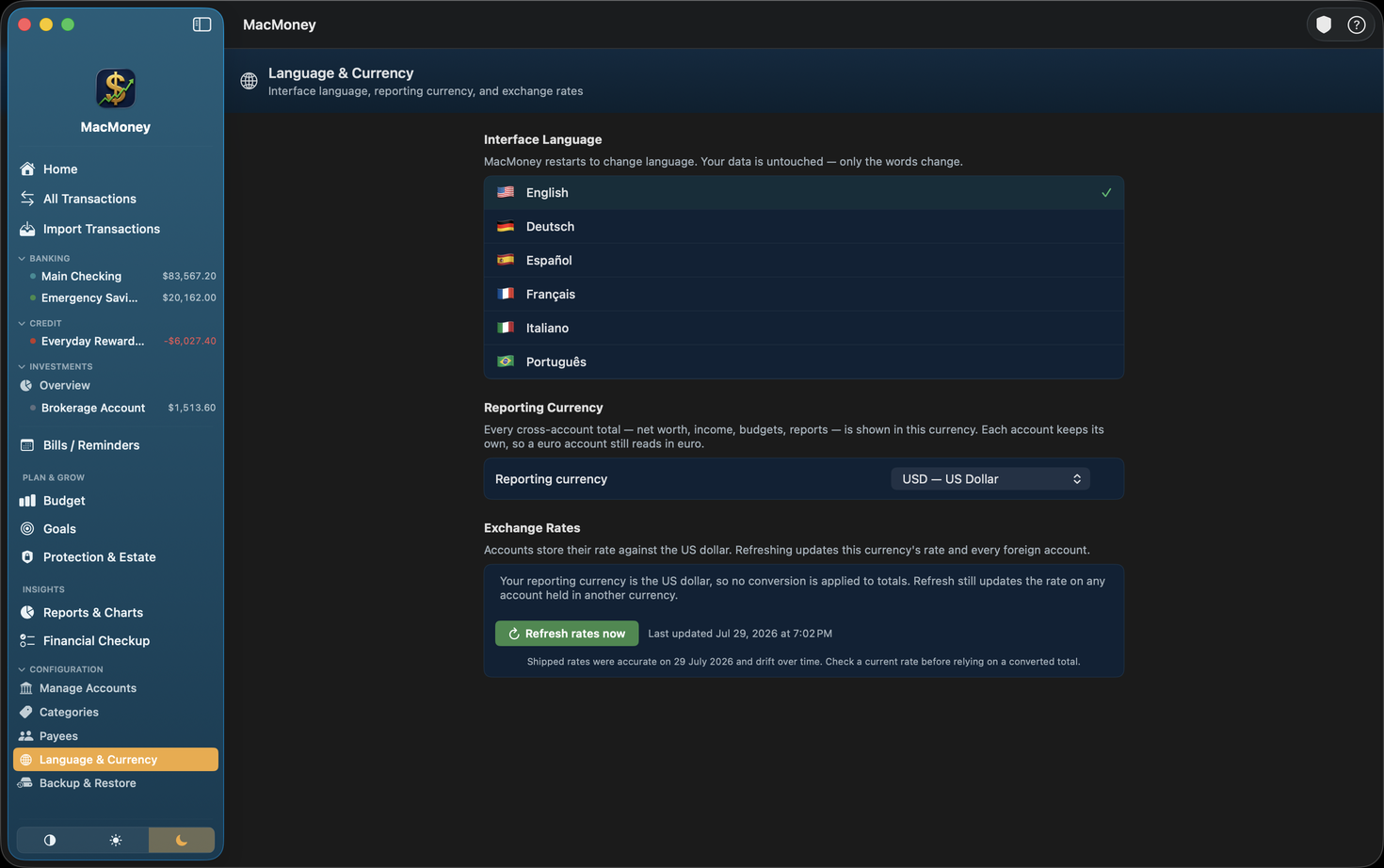Image resolution: width=1384 pixels, height=868 pixels.
Task: Click the Reports & Charts pie icon
Action: (x=27, y=613)
